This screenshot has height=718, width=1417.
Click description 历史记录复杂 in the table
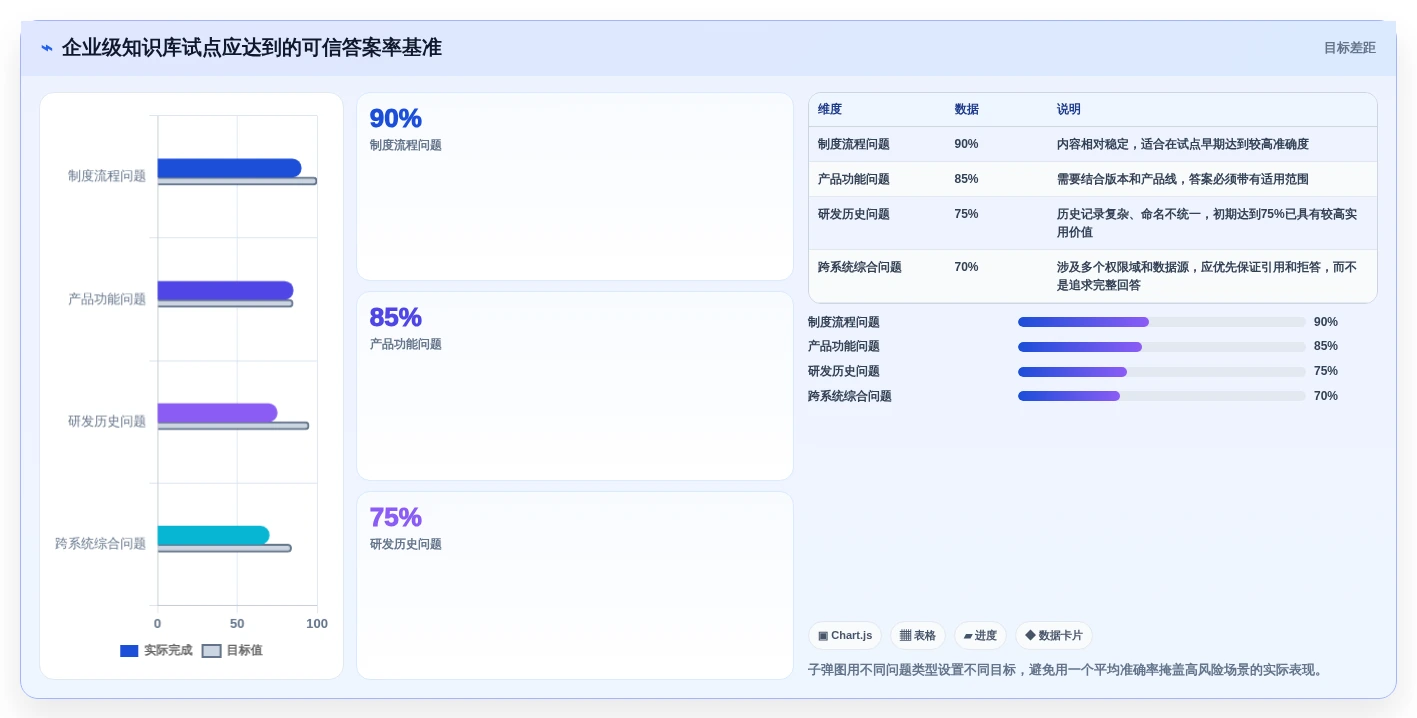coord(1207,223)
